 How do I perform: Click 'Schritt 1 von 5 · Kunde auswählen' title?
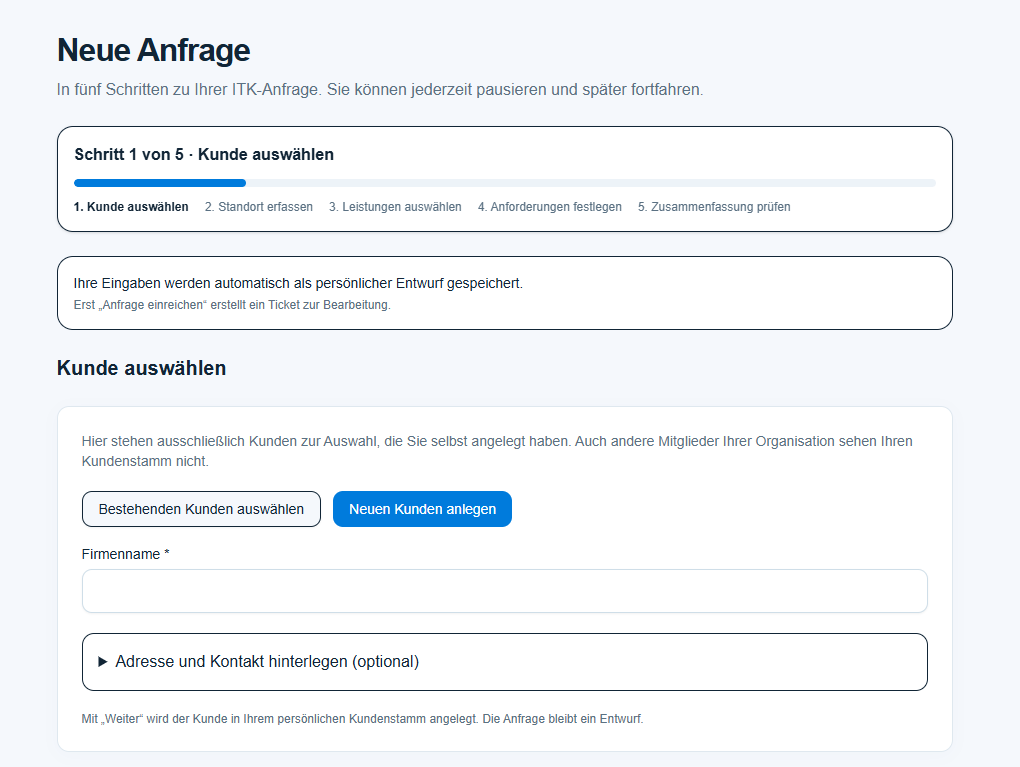pos(204,154)
